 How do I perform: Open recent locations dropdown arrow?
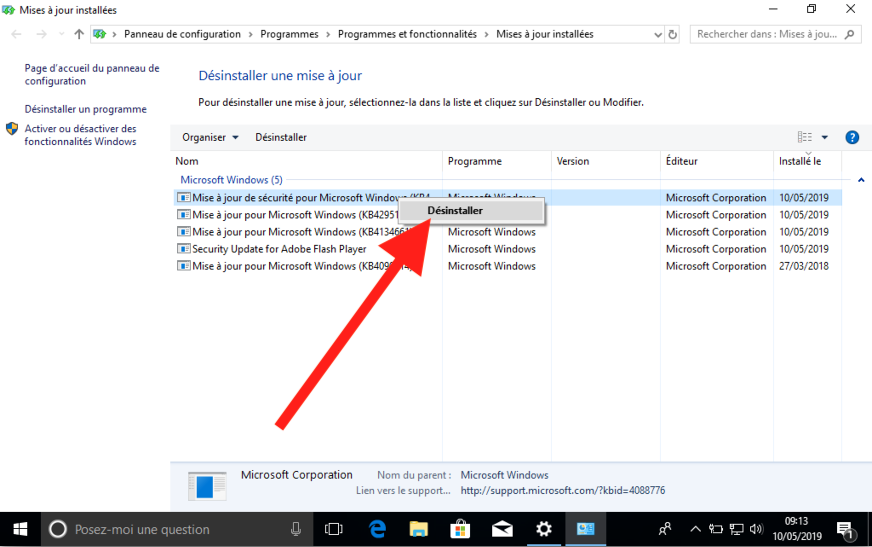pos(61,34)
